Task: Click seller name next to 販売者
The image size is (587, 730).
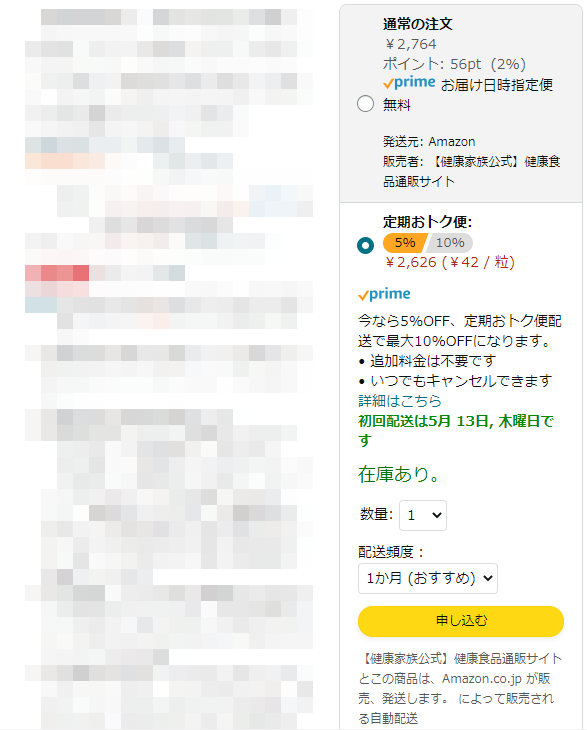Action: [x=472, y=171]
